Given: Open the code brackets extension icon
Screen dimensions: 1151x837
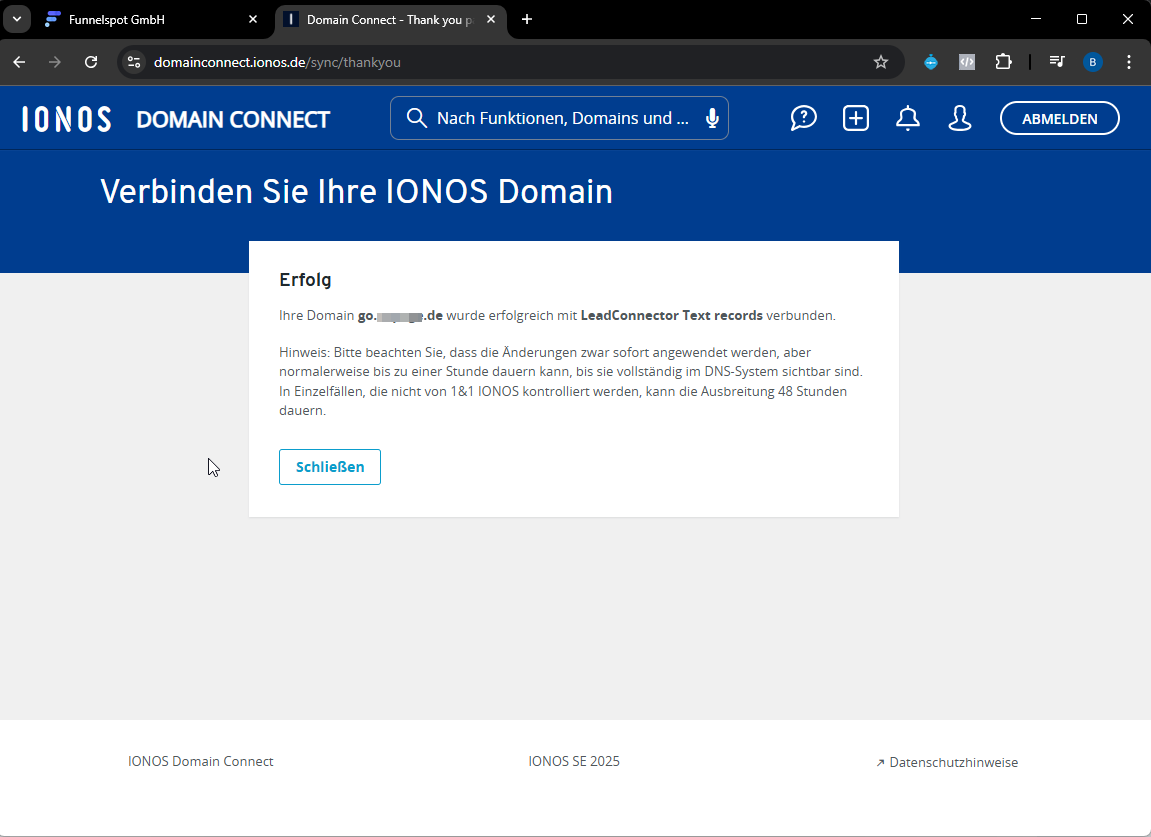Looking at the screenshot, I should [x=967, y=62].
